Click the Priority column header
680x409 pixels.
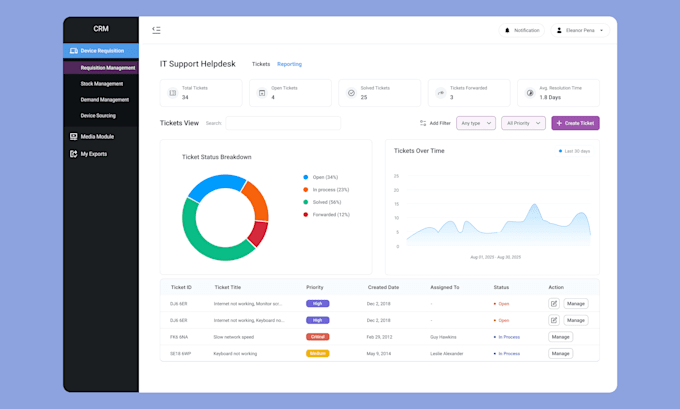pos(314,287)
